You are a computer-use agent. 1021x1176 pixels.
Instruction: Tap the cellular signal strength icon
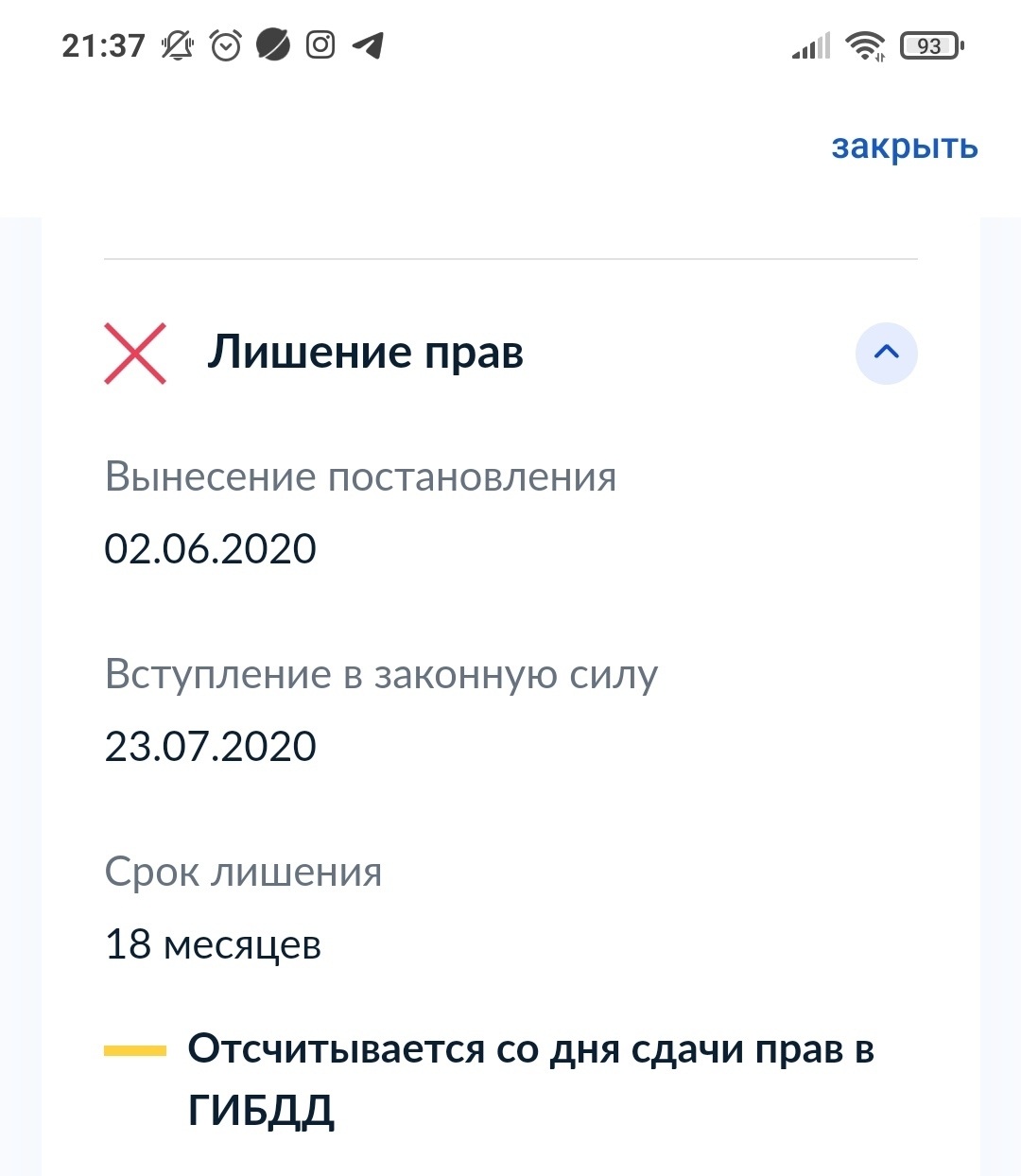point(811,45)
